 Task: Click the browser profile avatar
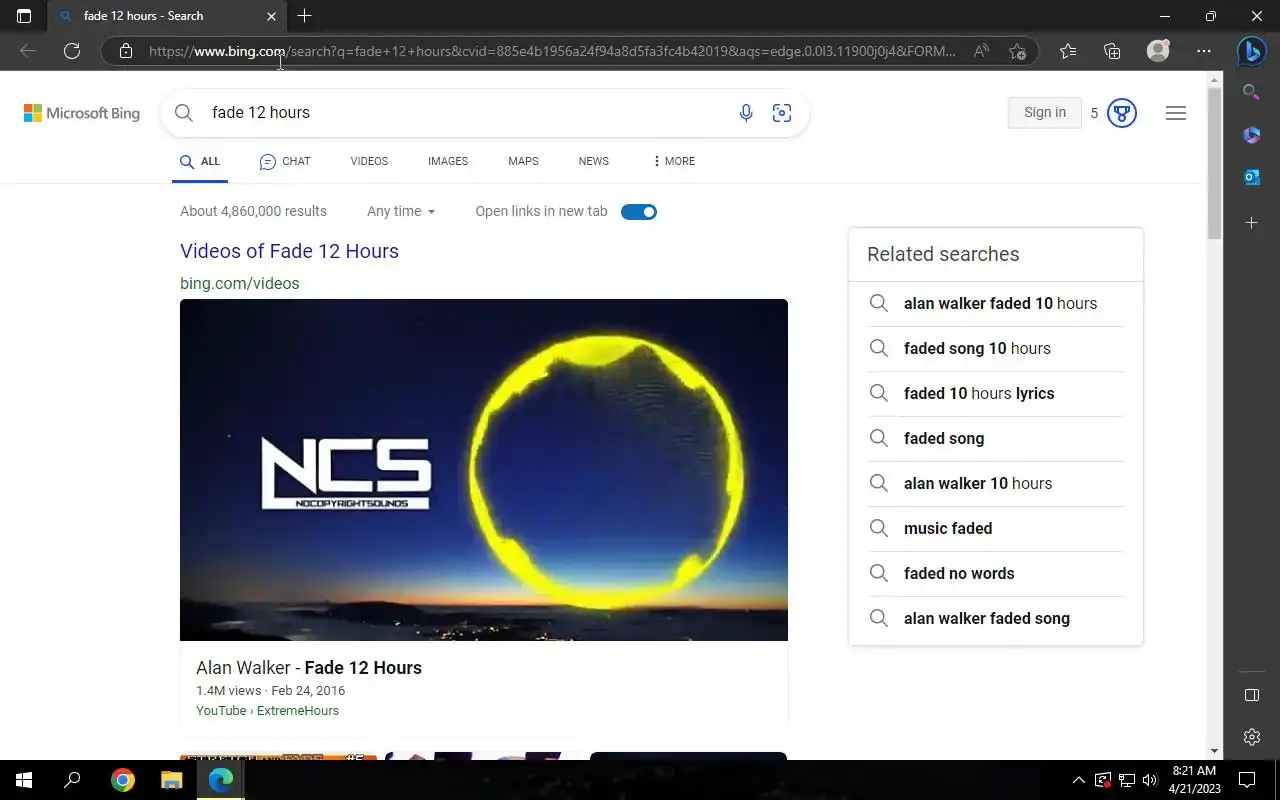1158,51
